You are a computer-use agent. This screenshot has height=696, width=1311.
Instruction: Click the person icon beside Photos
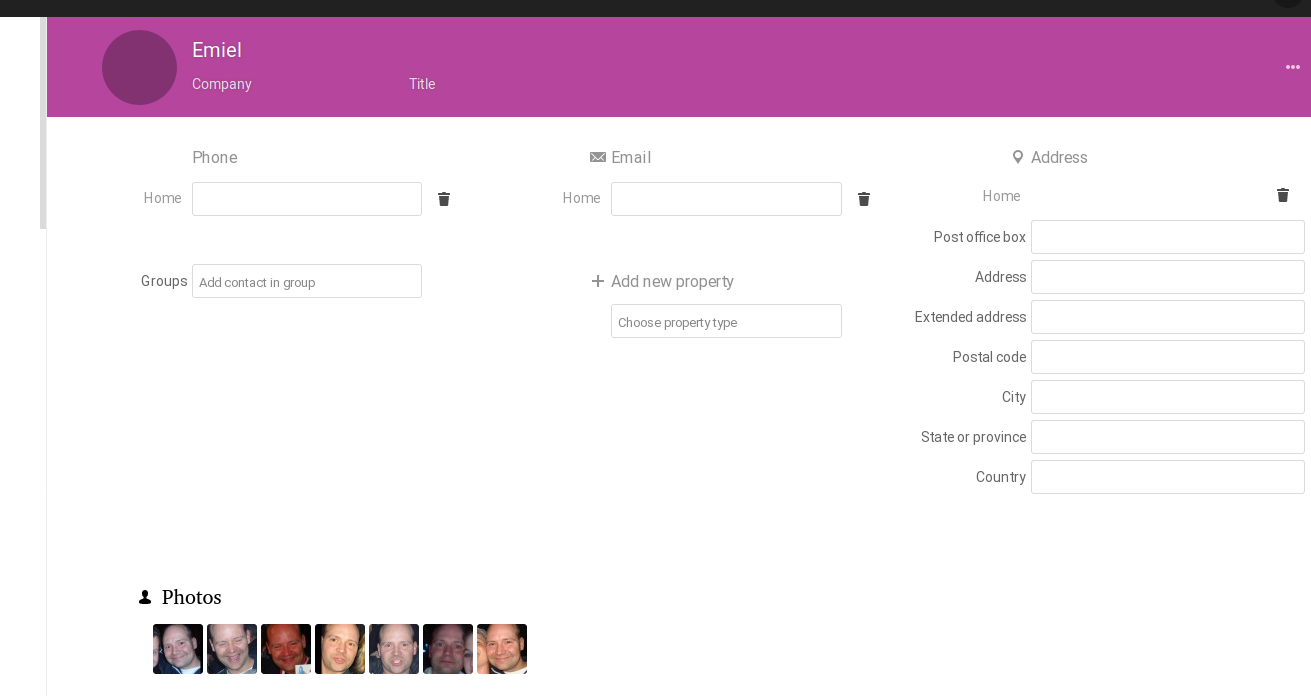pos(145,597)
